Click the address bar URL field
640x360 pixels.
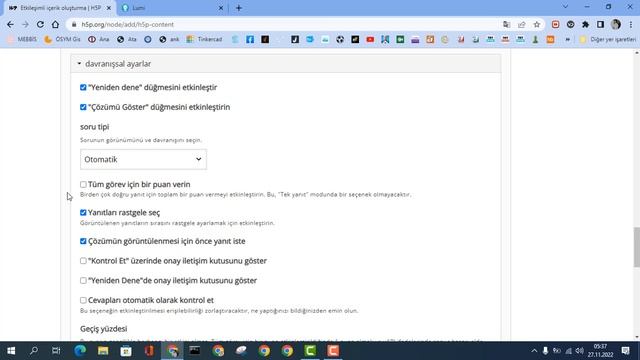[286, 24]
